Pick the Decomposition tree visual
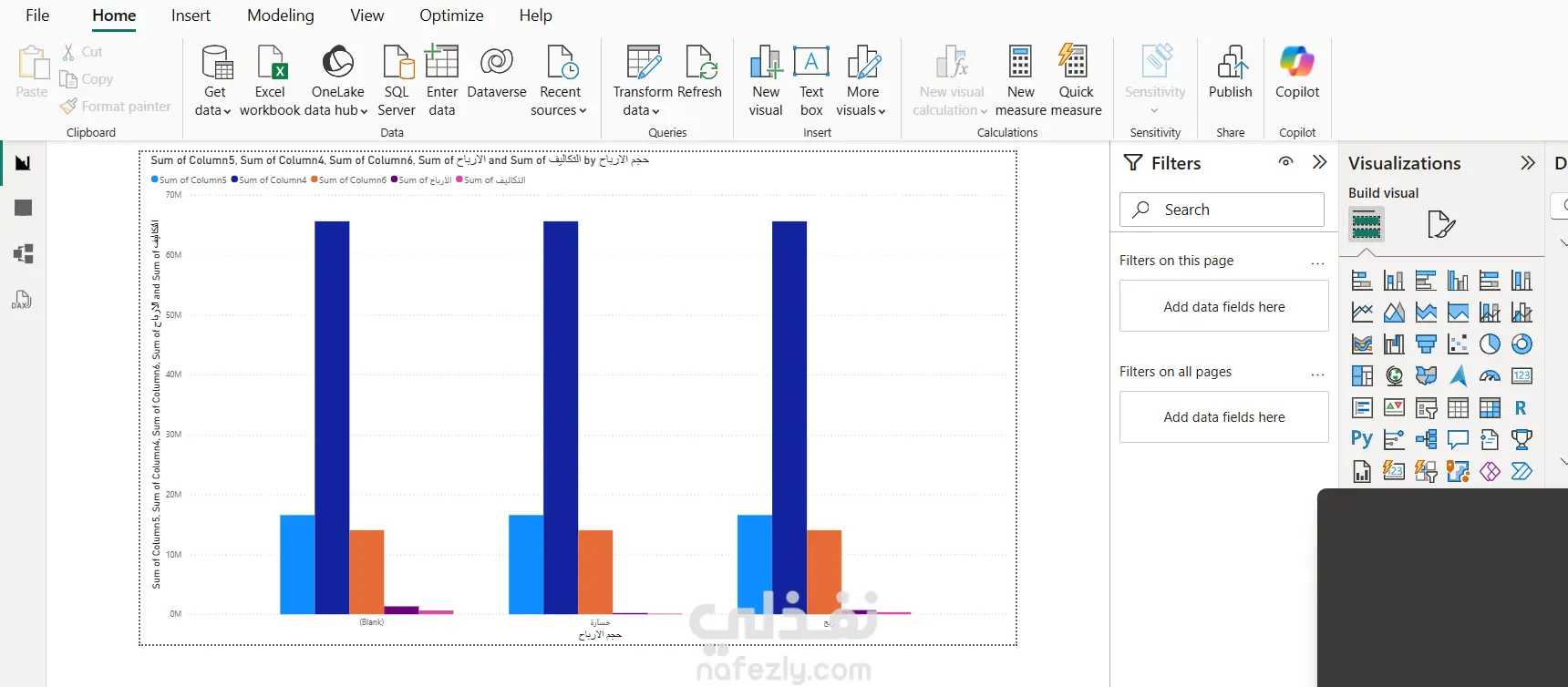 coord(1426,440)
